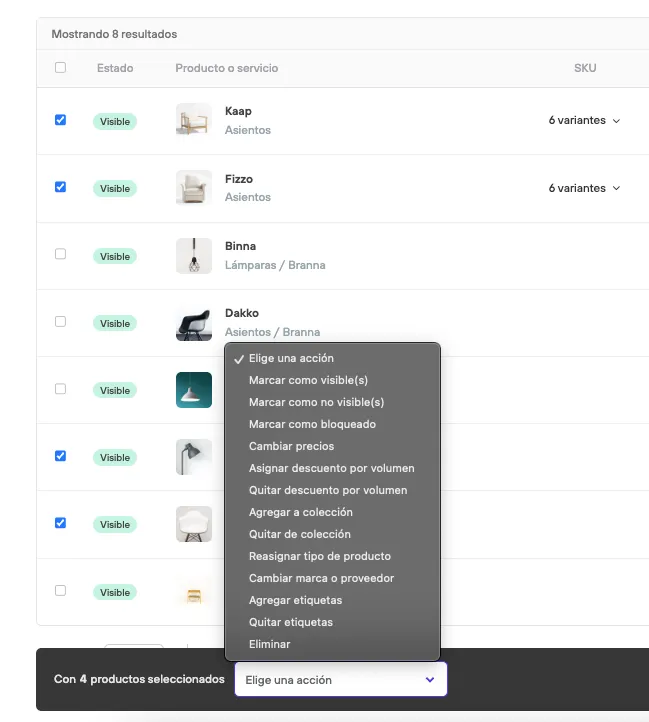Click the Visible status badge for Binna
This screenshot has height=722, width=649.
115,256
